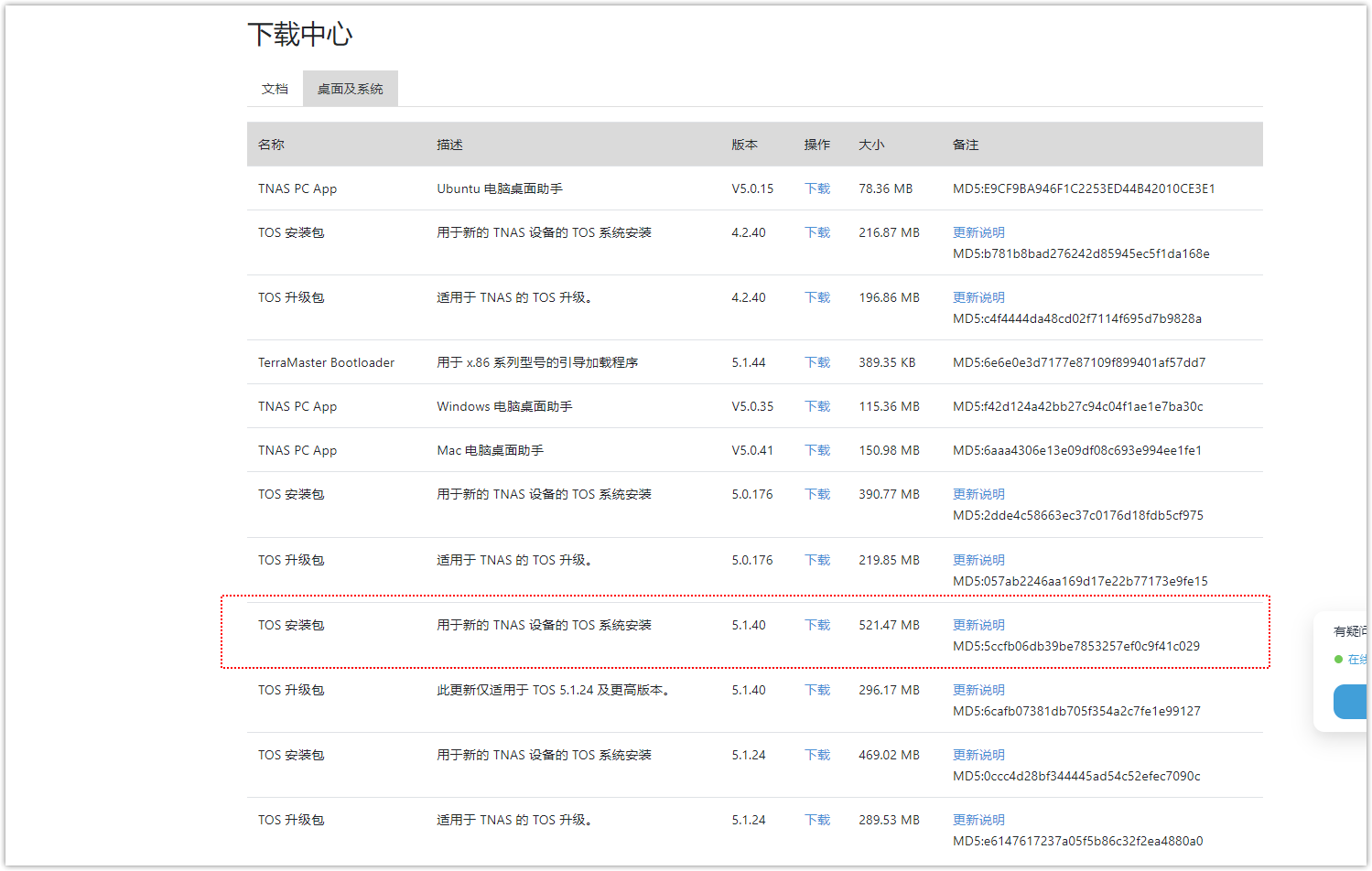
Task: Select the MD5:5ccfb06db39be7853257ef0c9f41c029 text
Action: pos(1076,646)
